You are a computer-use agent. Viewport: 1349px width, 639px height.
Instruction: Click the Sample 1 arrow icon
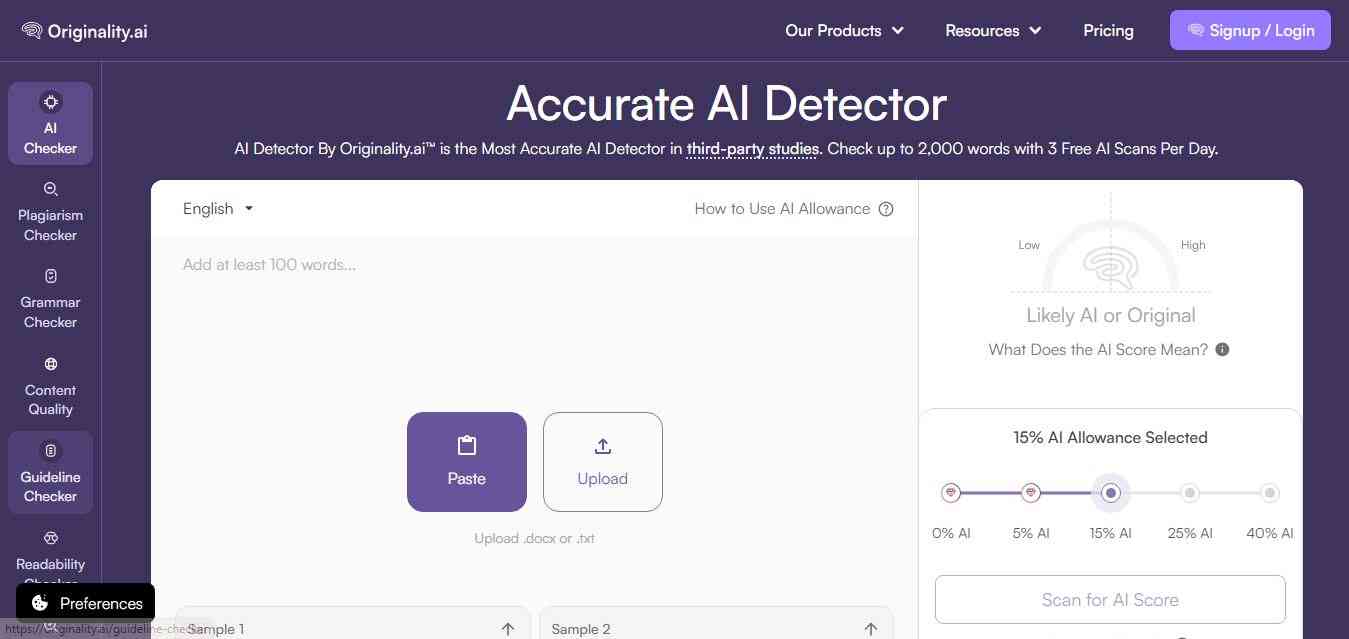click(508, 629)
